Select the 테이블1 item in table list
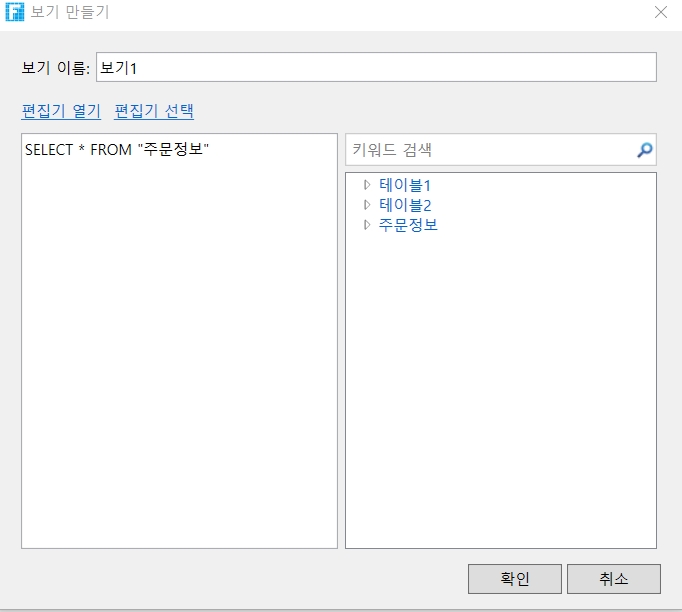Screen dimensions: 682x612 [405, 185]
